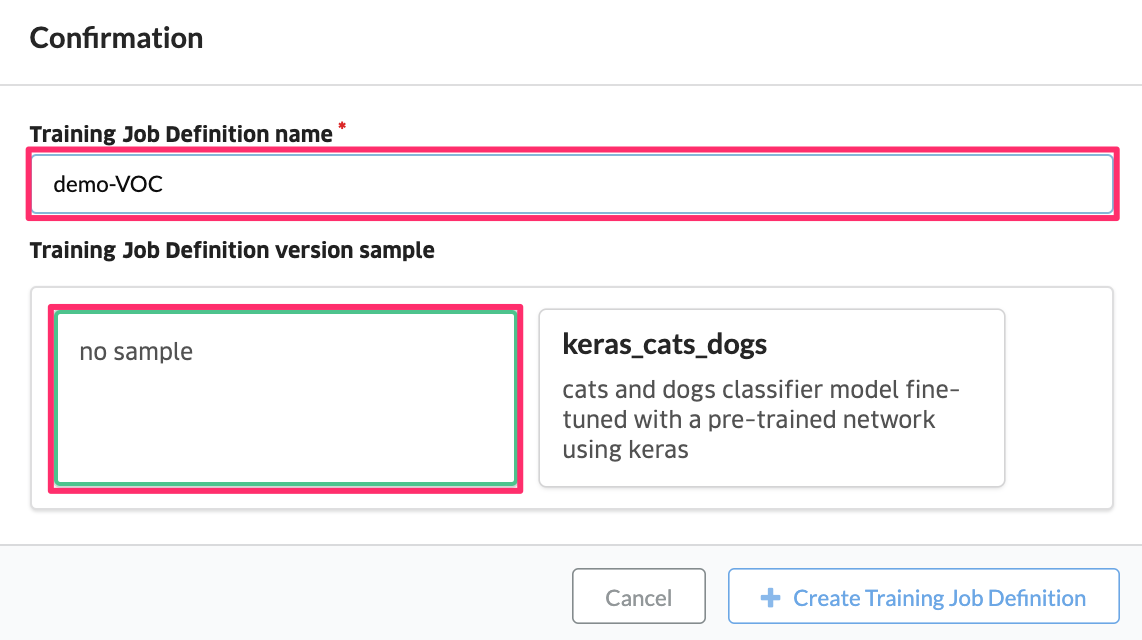The width and height of the screenshot is (1142, 640).
Task: Click the "Confirmation" dialog title
Action: click(x=117, y=38)
